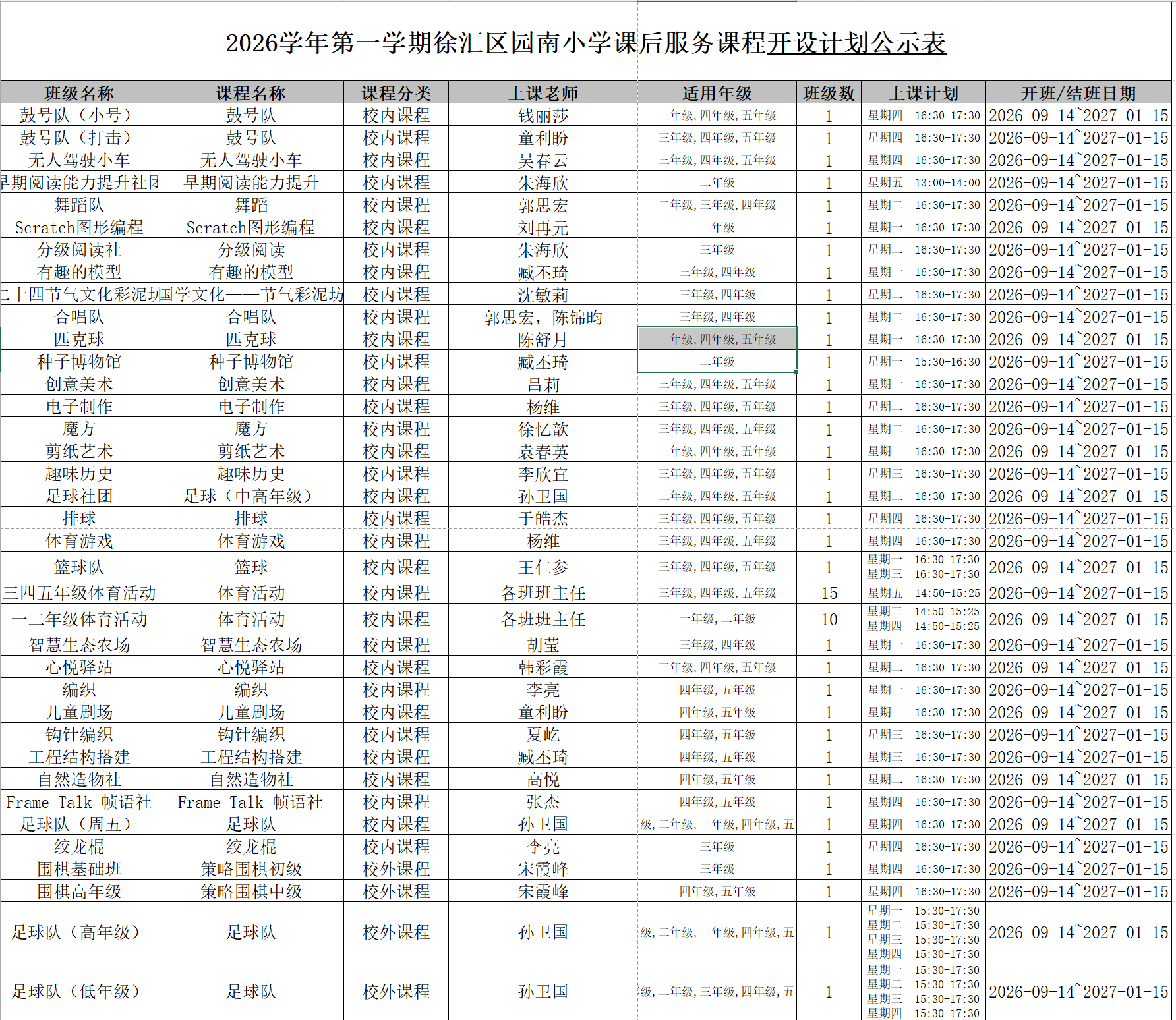1176x1020 pixels.
Task: Select the class name cell 三四五年级体育活动
Action: (x=79, y=593)
